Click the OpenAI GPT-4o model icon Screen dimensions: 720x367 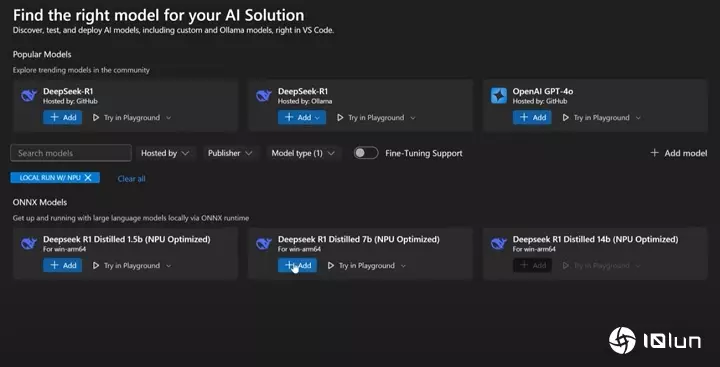click(x=499, y=96)
